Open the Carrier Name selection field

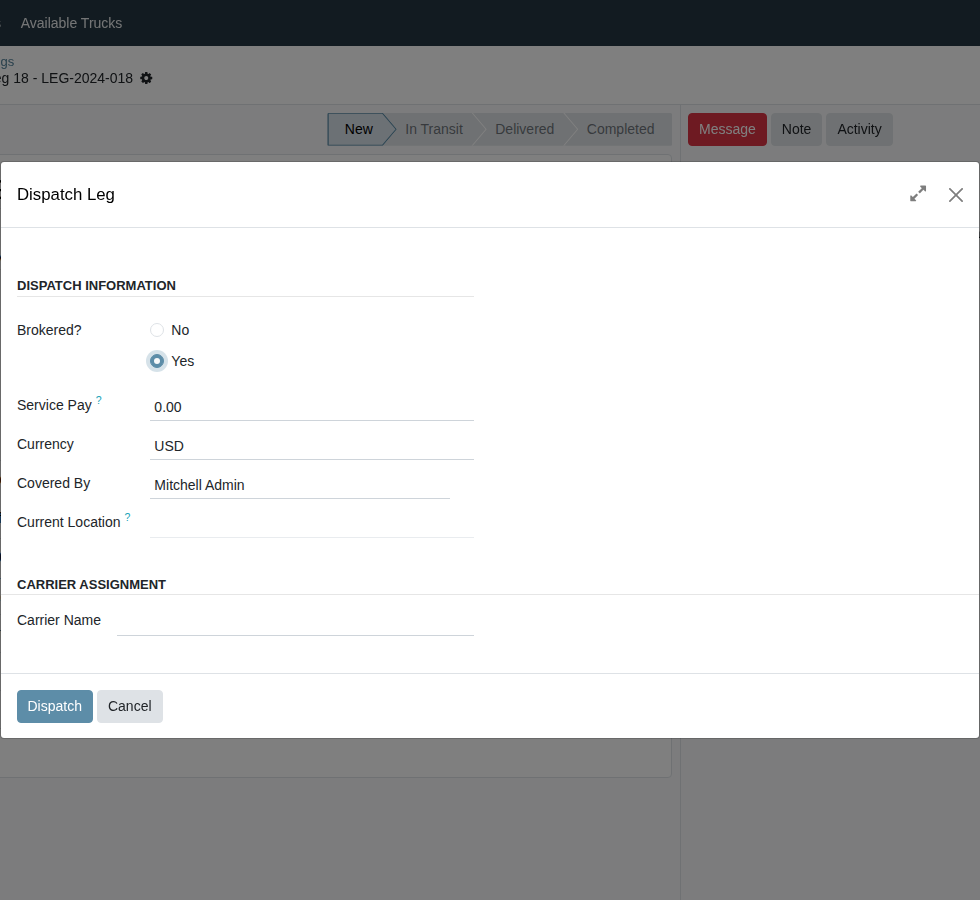[x=295, y=622]
